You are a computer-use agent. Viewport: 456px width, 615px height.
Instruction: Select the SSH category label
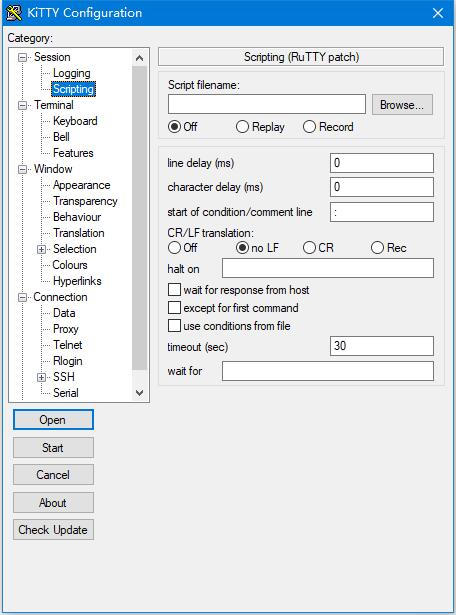coord(64,377)
